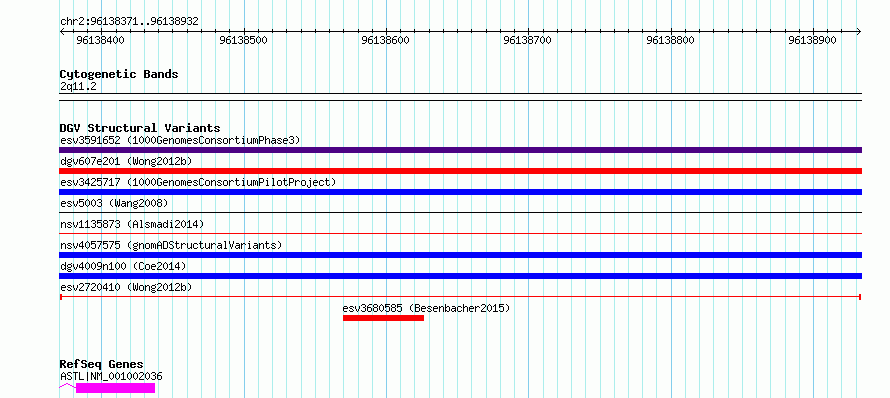Screen dimensions: 890x398
Task: Open the esv3591652 (1000GenomesConsortiumPhase3) label
Action: (180, 140)
